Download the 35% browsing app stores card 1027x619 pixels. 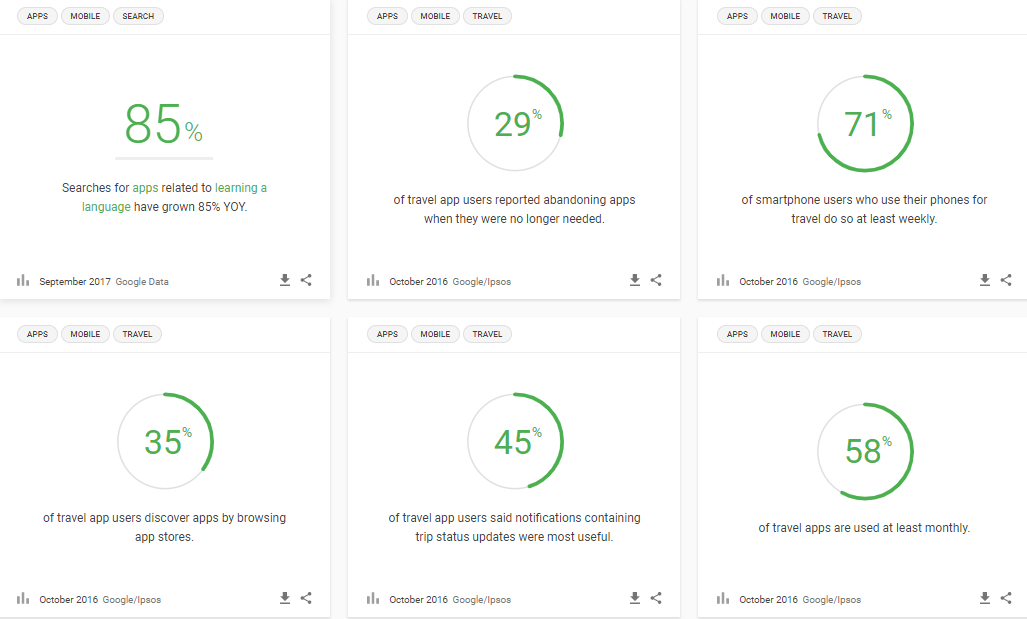(285, 598)
